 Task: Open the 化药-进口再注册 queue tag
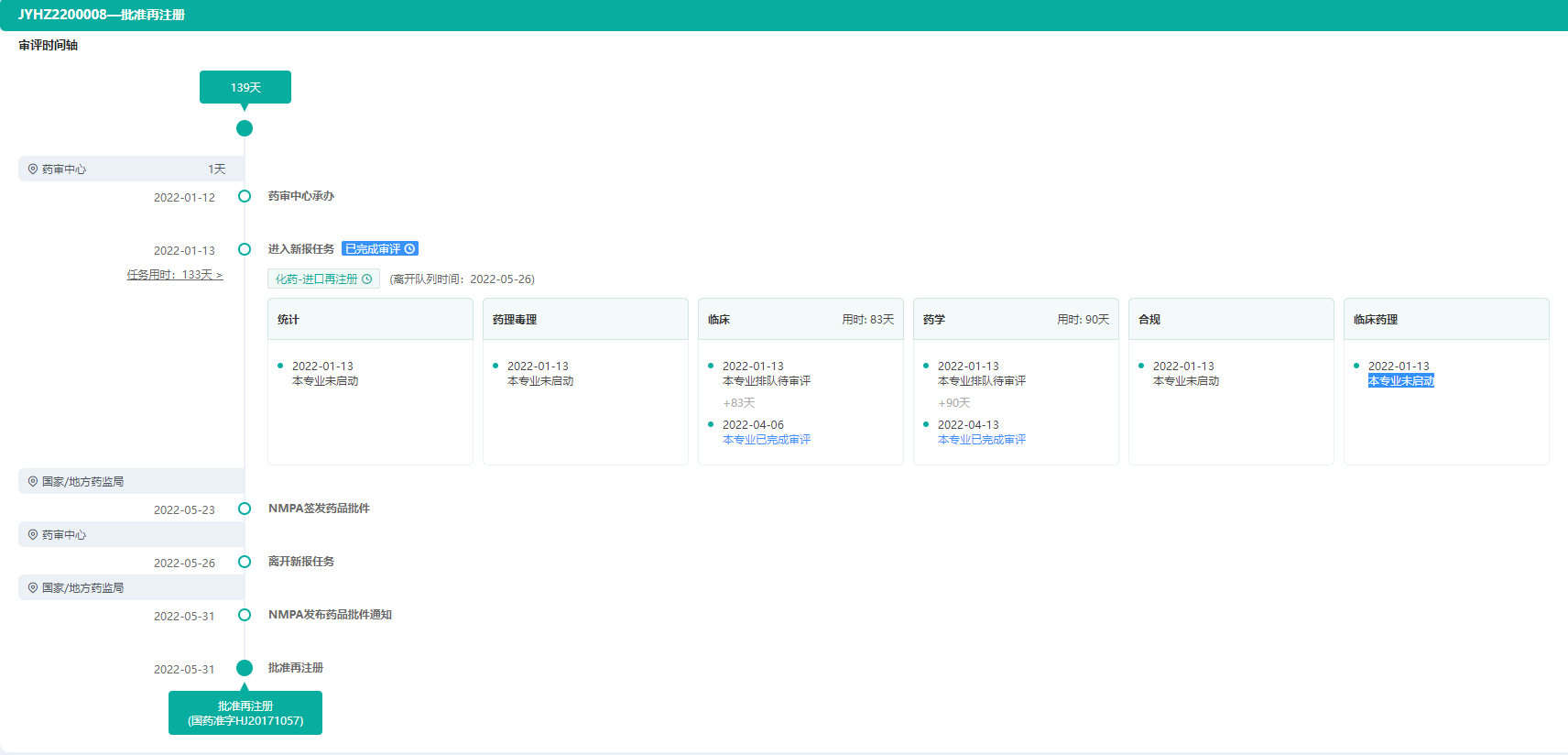click(317, 279)
